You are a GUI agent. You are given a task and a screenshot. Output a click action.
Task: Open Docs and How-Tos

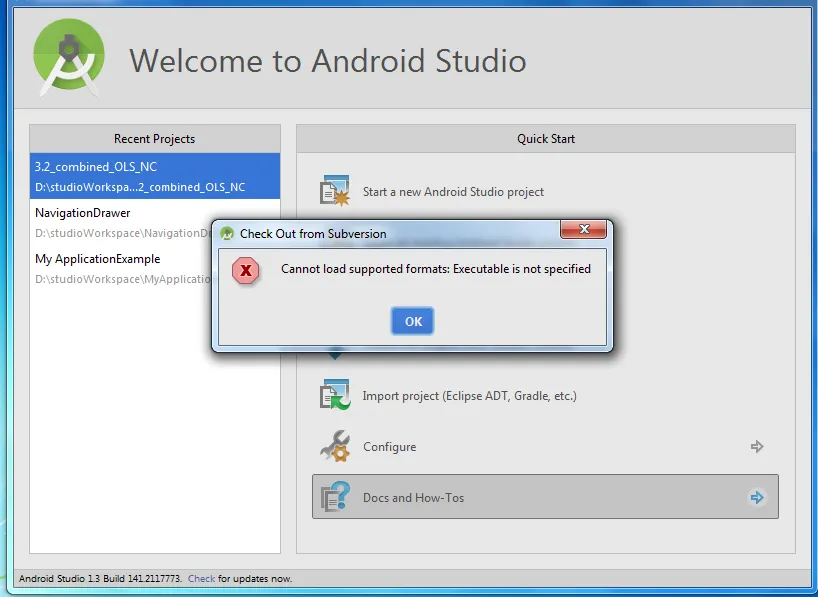click(x=545, y=497)
